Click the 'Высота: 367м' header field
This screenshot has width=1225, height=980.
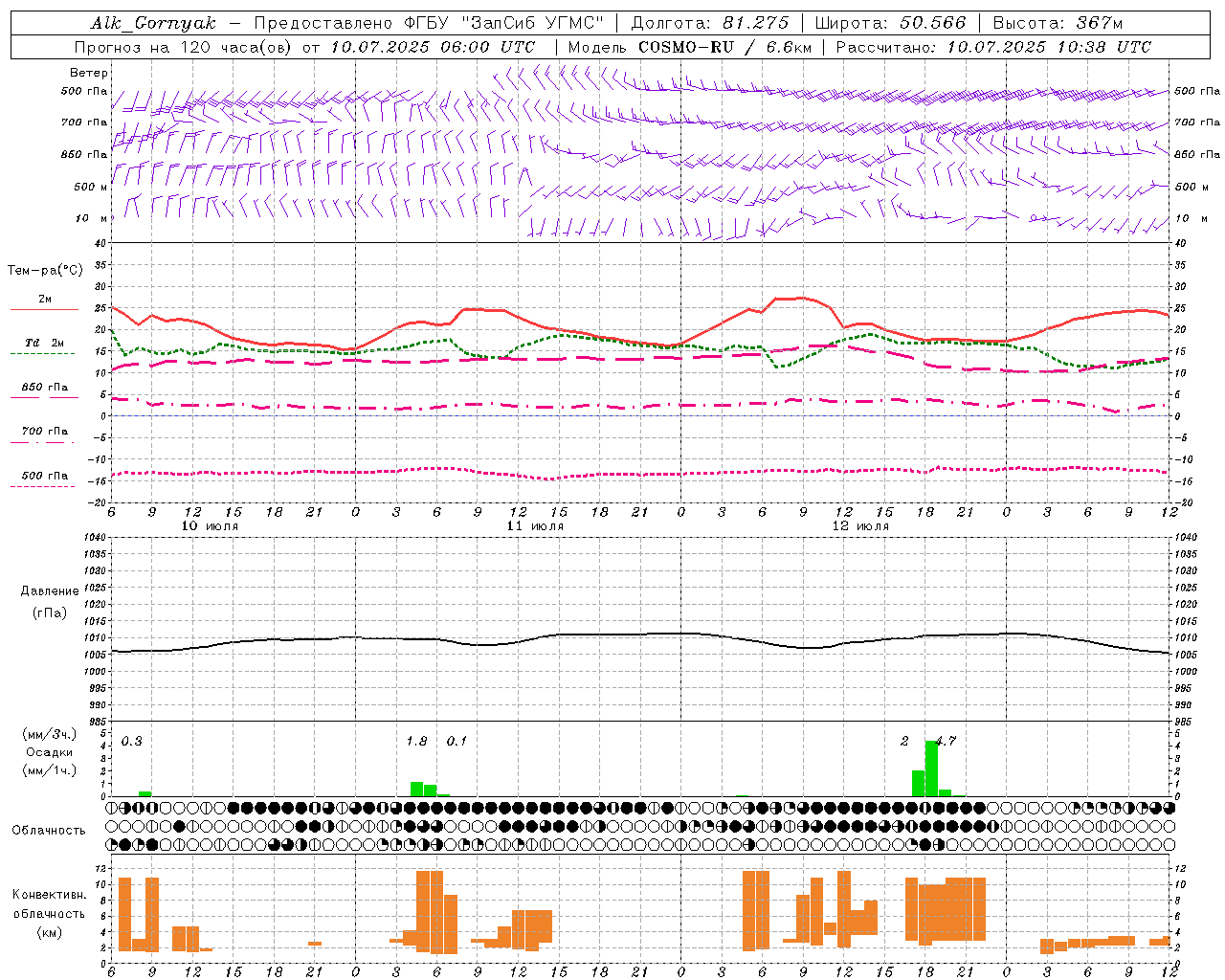pos(1058,23)
